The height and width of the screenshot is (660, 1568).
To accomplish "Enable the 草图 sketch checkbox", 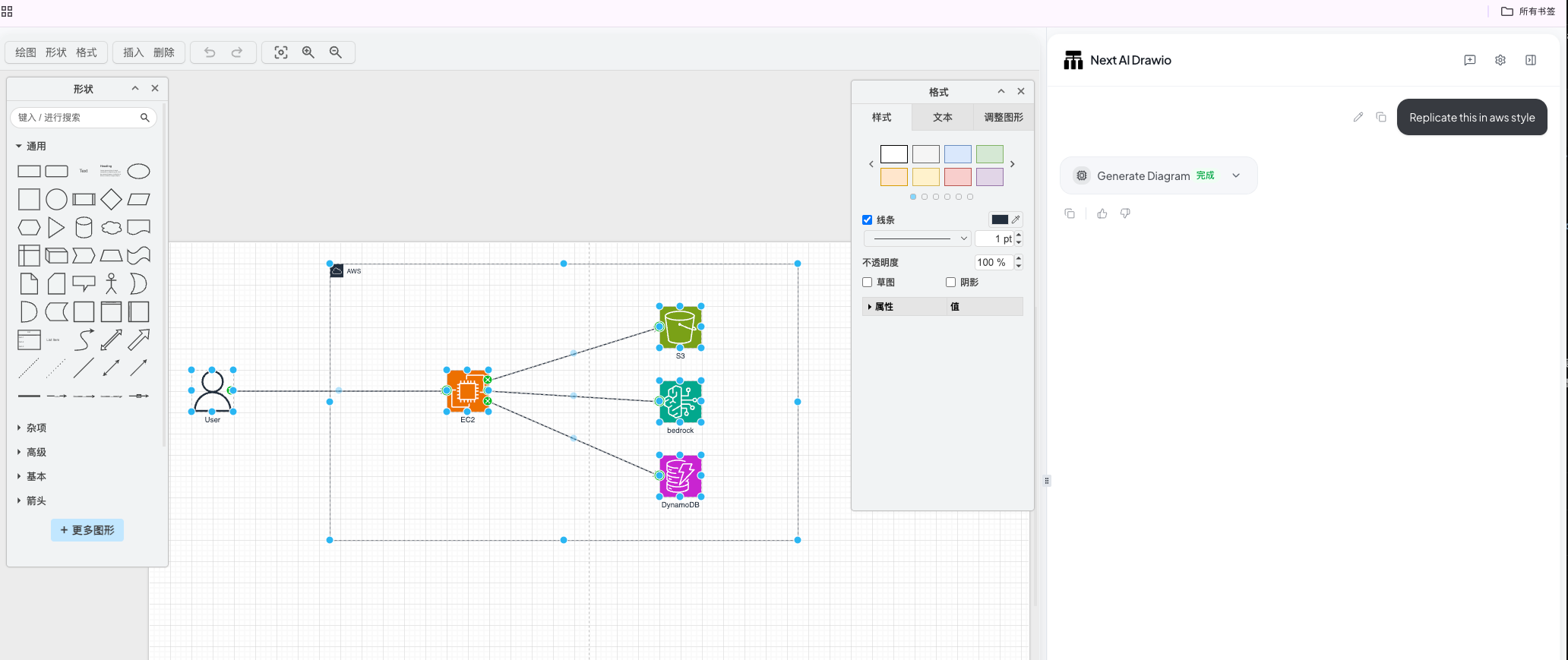I will (x=867, y=282).
